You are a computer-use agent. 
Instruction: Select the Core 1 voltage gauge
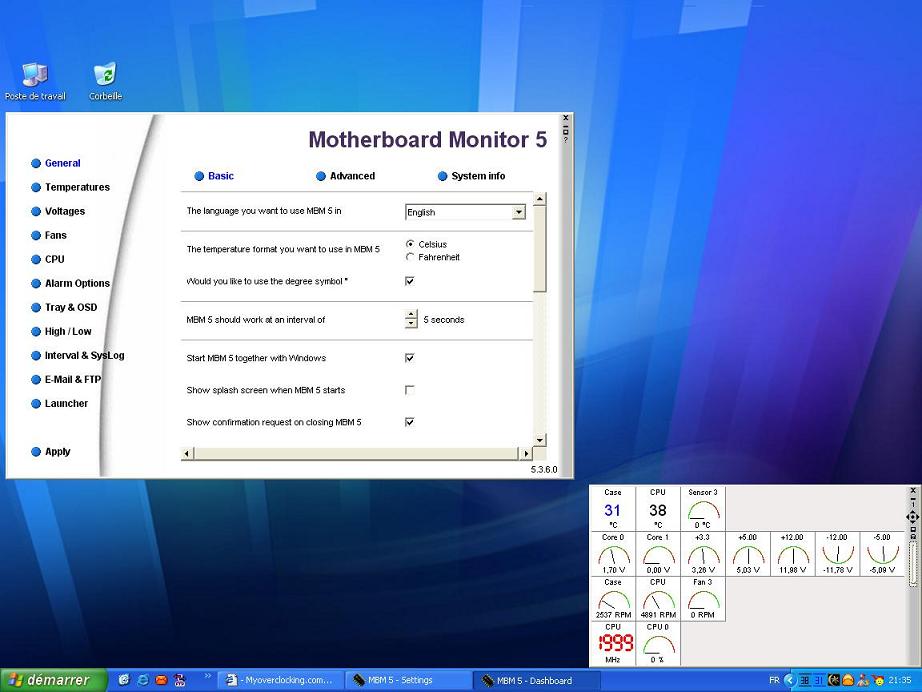tap(658, 554)
